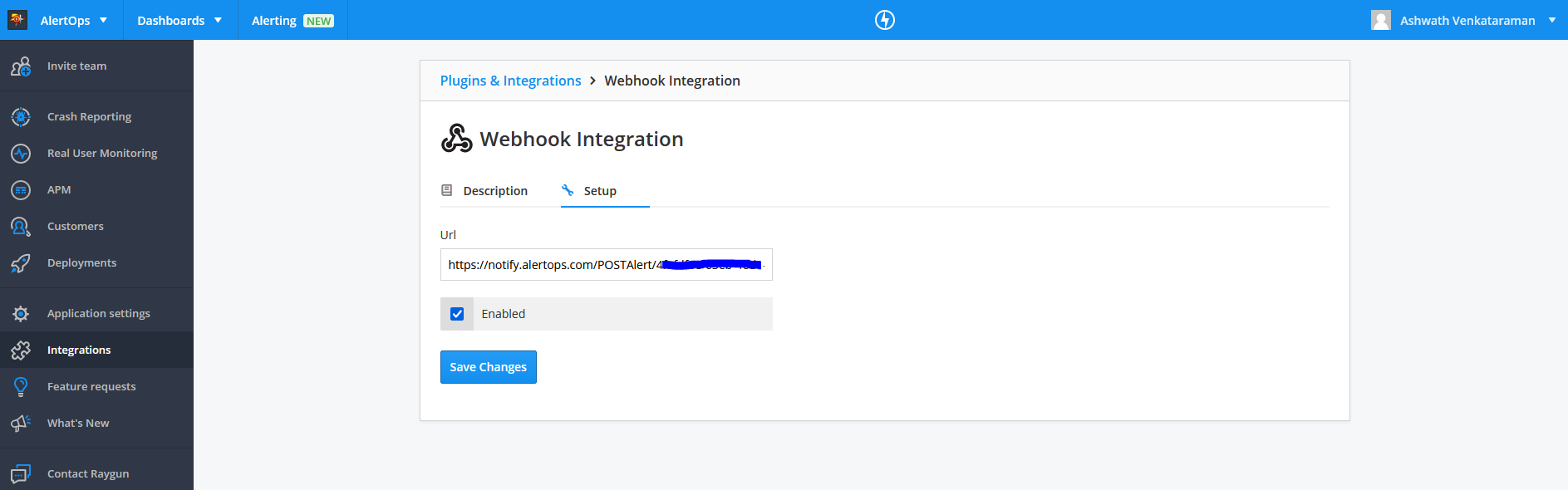Click the Application settings gear icon
Screen dimensions: 1568x490
click(21, 314)
